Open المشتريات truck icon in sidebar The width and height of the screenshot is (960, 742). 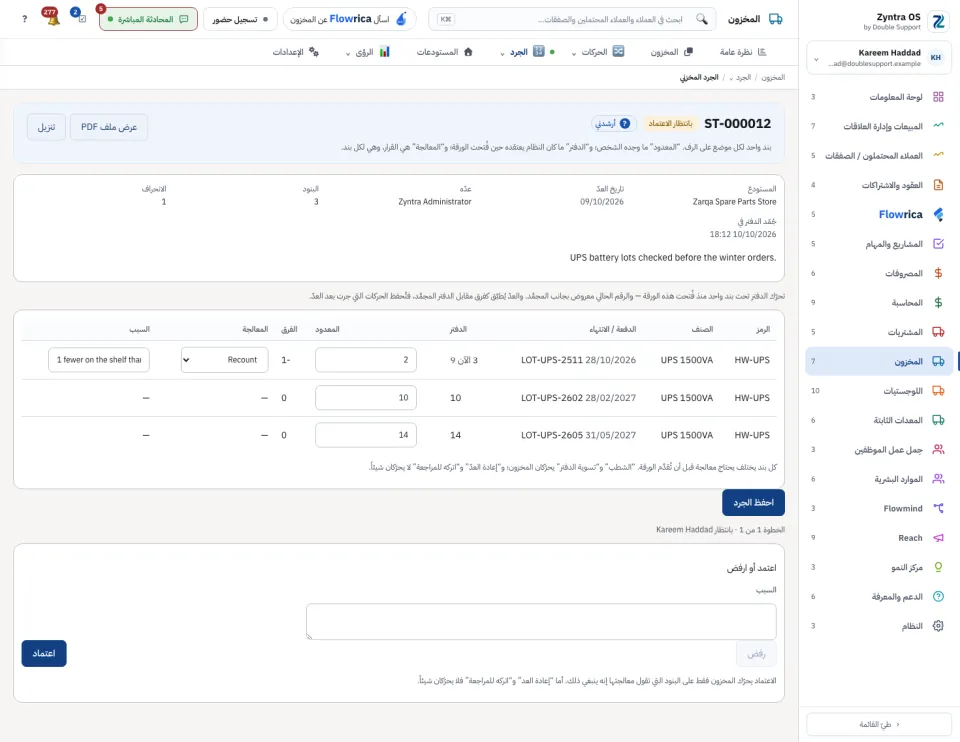click(x=938, y=332)
